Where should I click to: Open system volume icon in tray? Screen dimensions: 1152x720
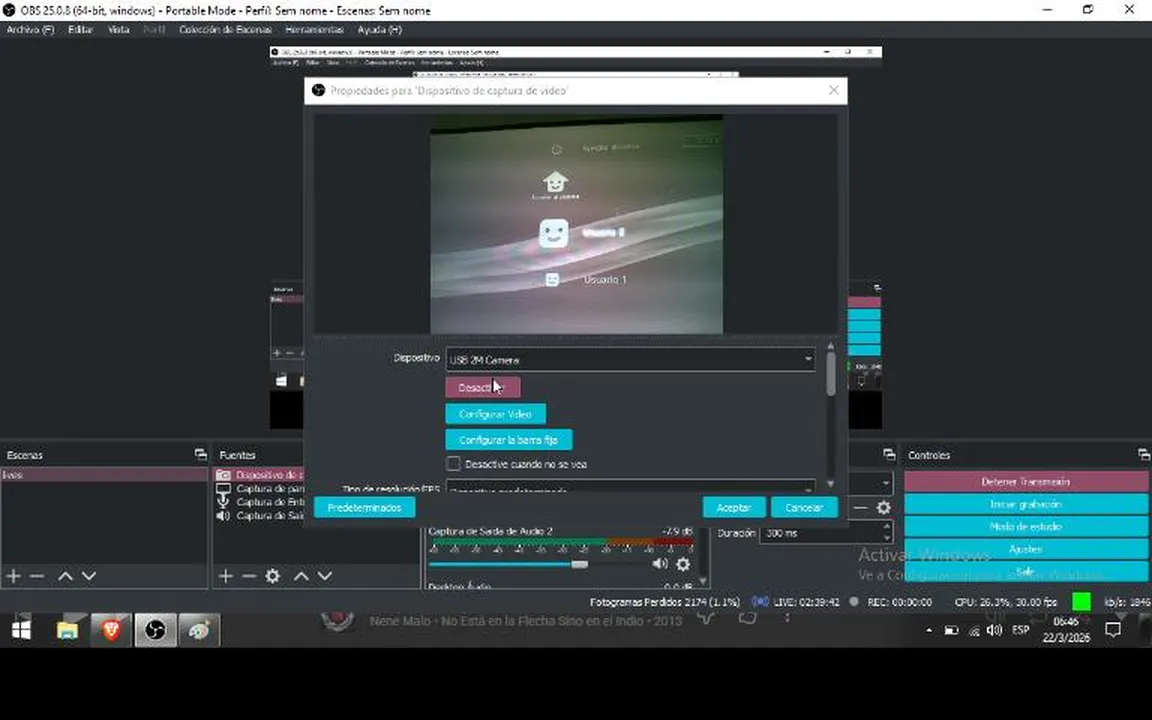[x=994, y=630]
